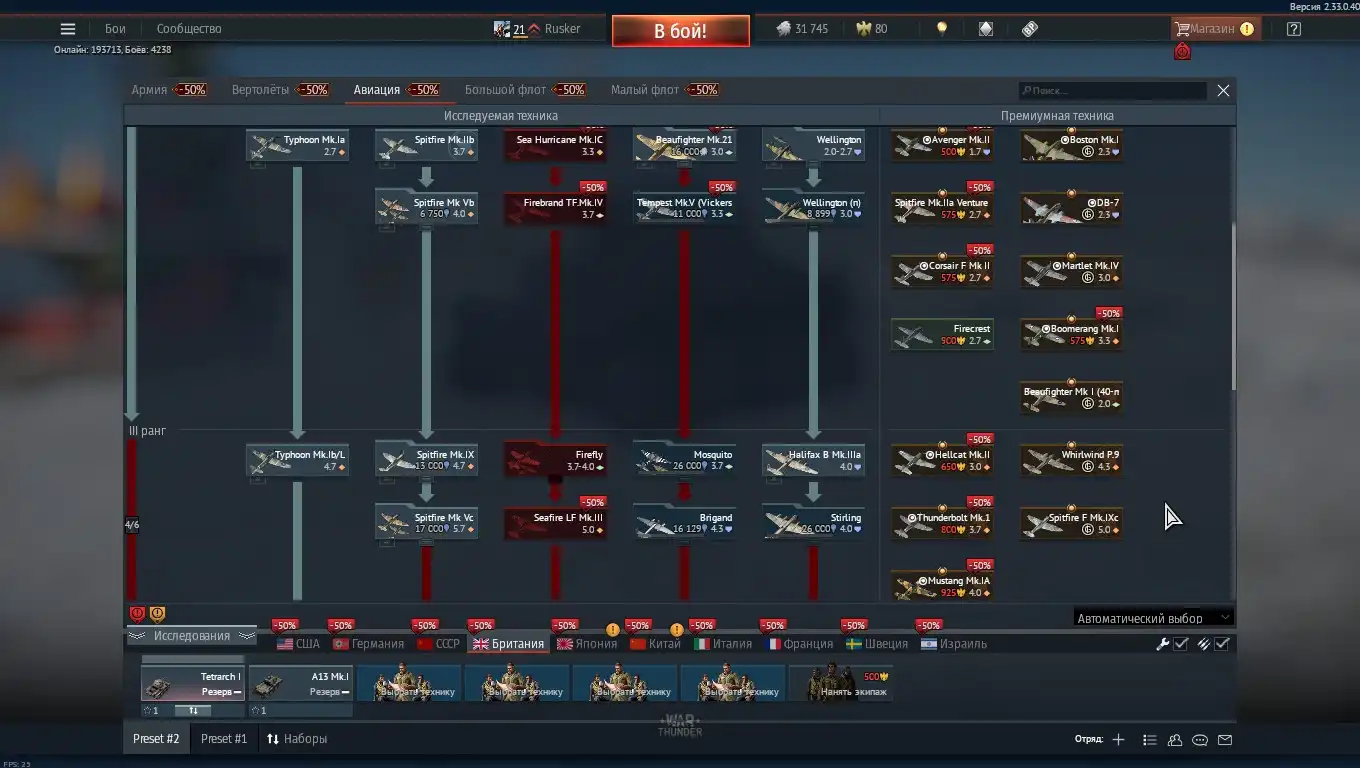Screen dimensions: 1360x768
Task: Expand the Наборы presets list
Action: pyautogui.click(x=297, y=739)
